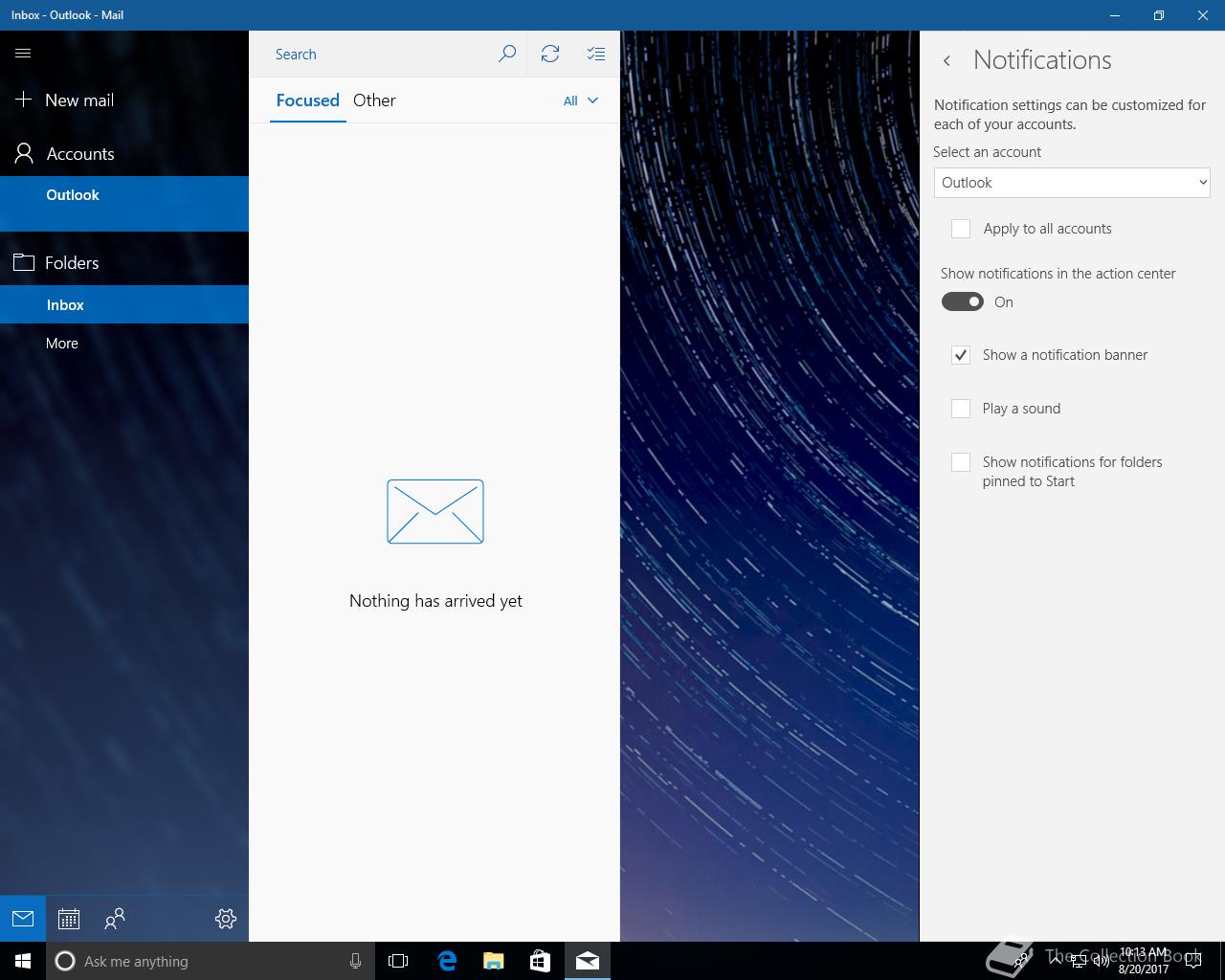The height and width of the screenshot is (980, 1225).
Task: Switch to the Other tab
Action: point(374,100)
